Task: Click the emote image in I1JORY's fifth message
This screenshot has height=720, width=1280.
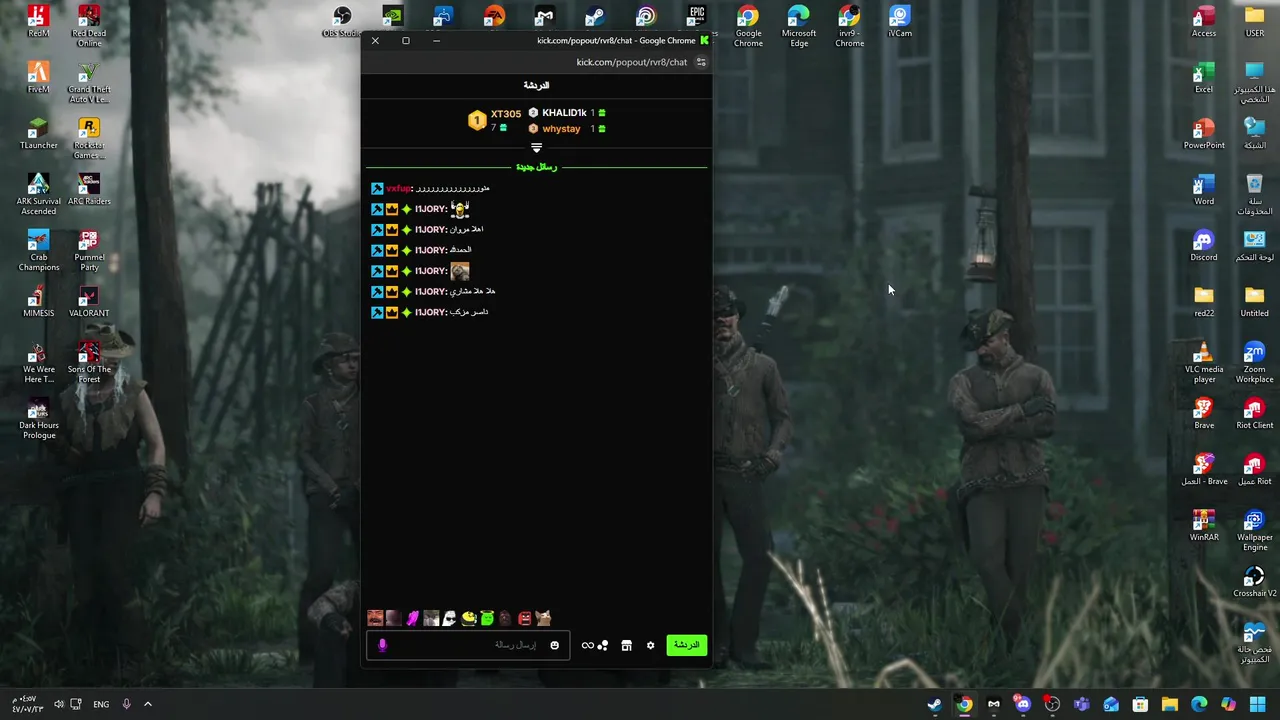Action: click(459, 271)
